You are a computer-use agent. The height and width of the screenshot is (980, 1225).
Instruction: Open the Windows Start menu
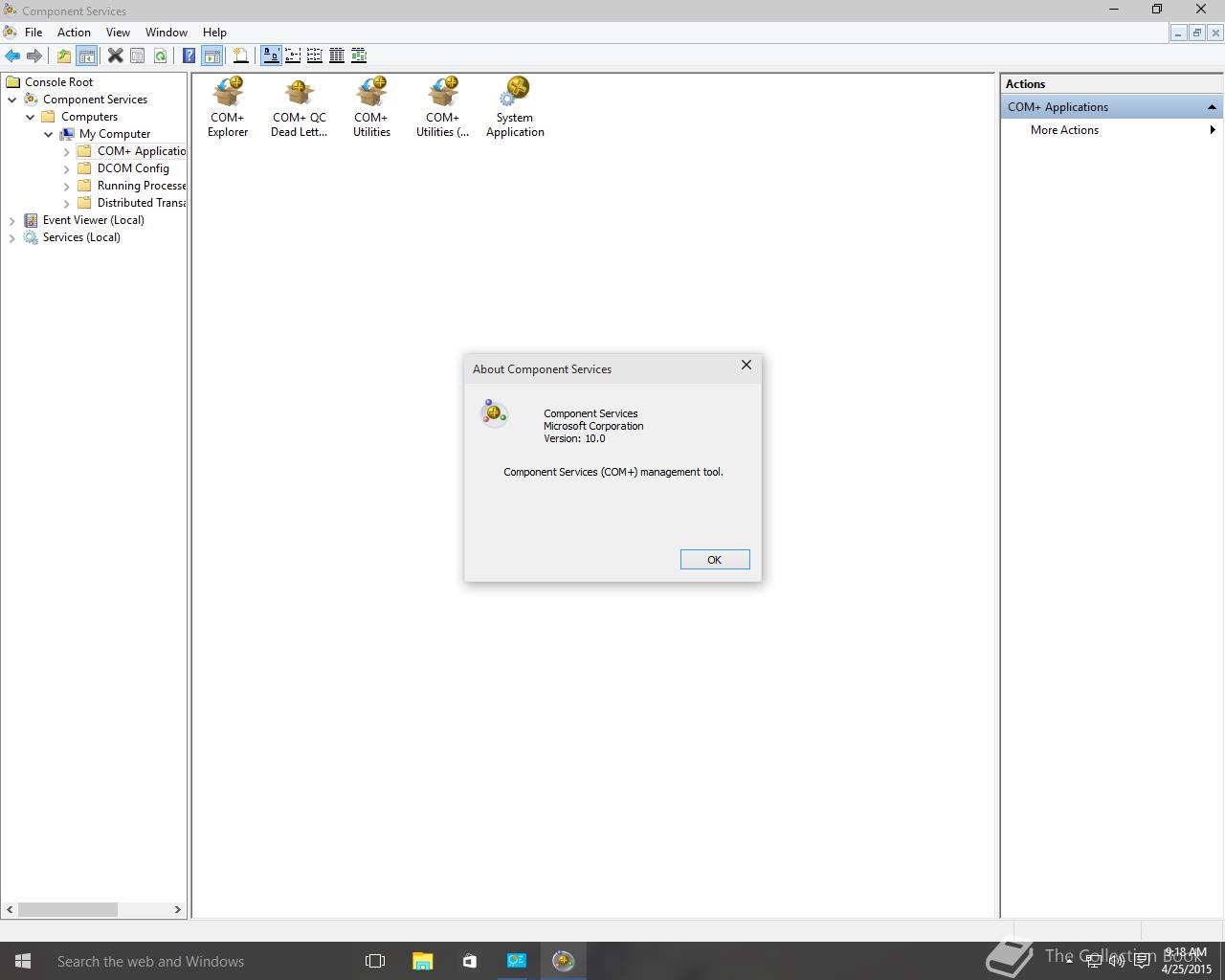coord(23,961)
